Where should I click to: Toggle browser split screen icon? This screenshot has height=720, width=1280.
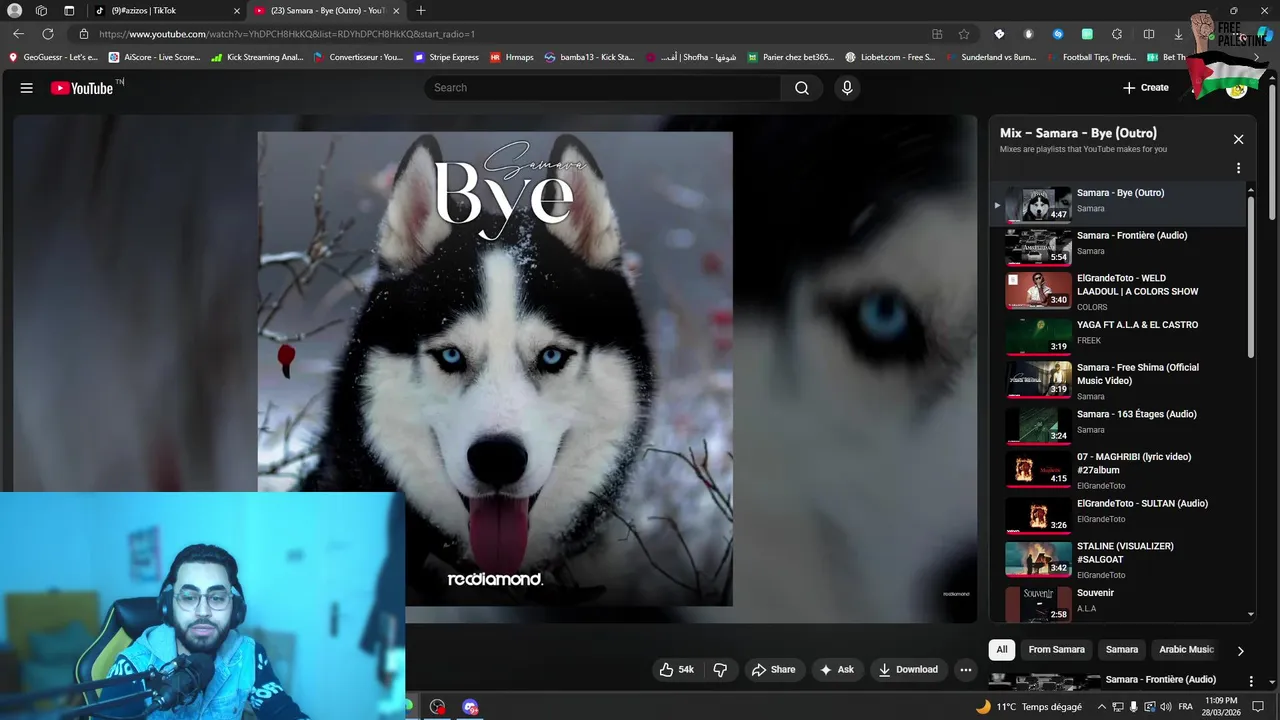click(1149, 34)
